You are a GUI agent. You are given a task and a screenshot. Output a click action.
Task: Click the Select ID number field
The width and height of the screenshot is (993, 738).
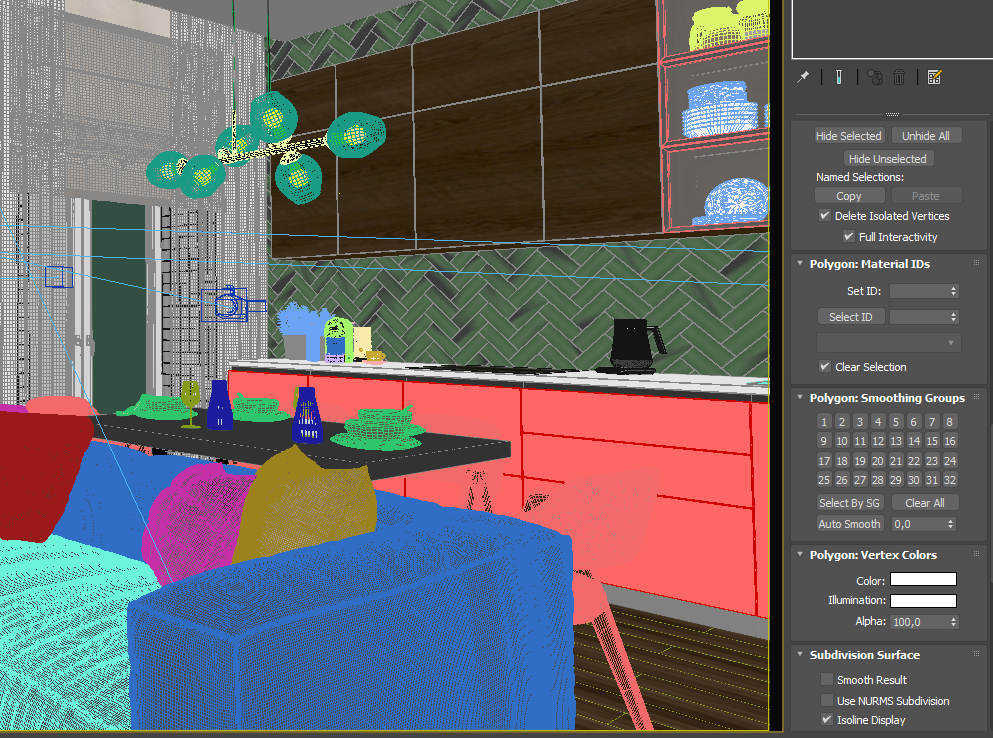click(919, 317)
